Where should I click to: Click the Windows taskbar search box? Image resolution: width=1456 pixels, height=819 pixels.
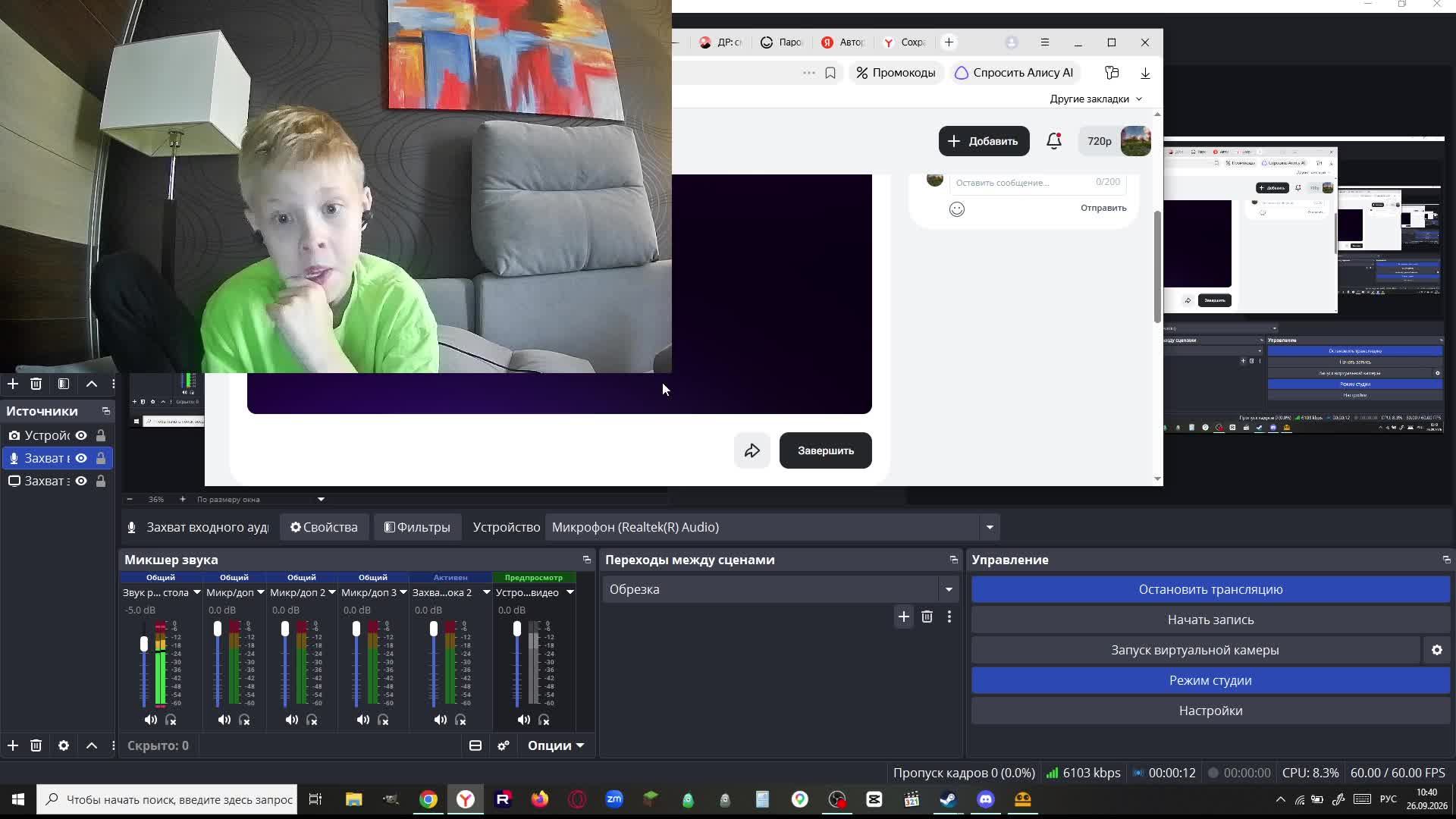coord(167,799)
